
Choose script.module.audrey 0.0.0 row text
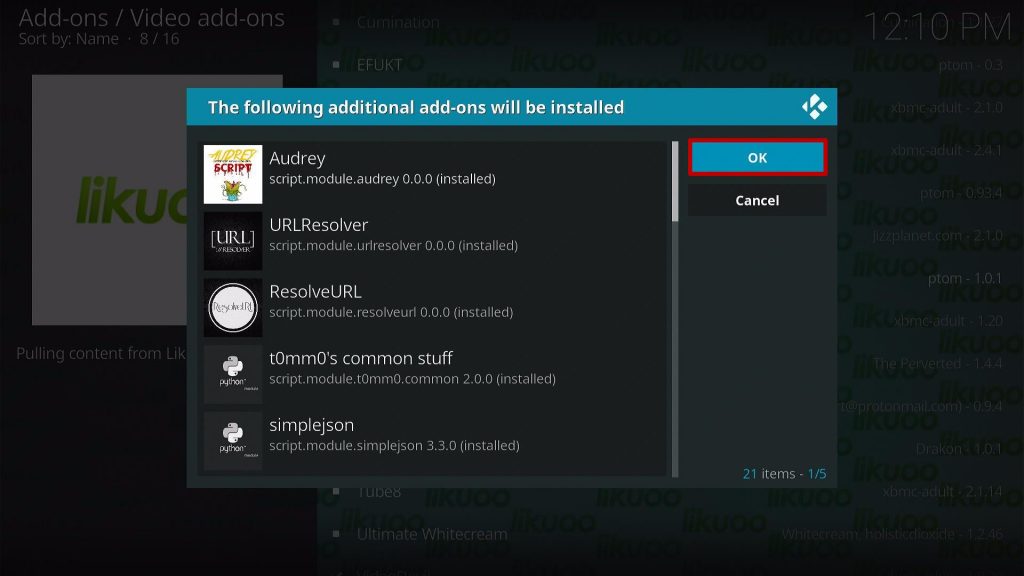pyautogui.click(x=382, y=179)
